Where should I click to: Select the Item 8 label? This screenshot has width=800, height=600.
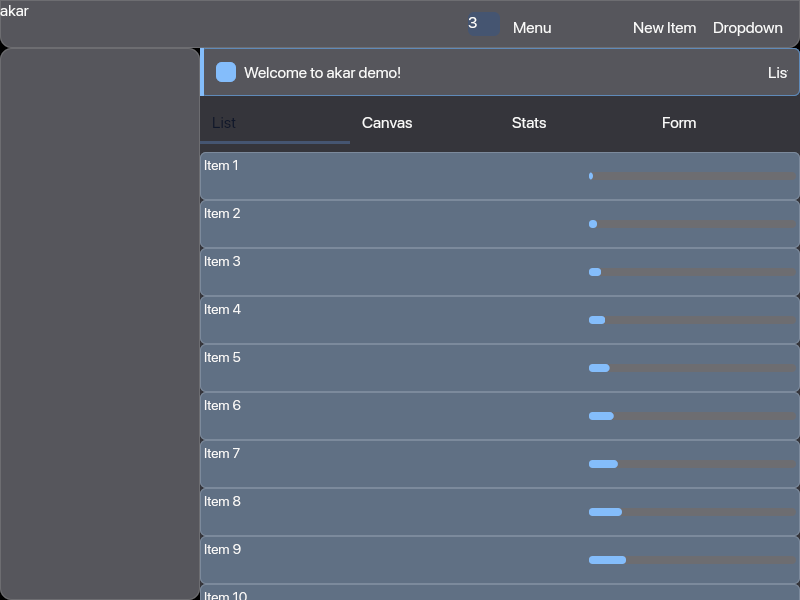click(x=222, y=501)
